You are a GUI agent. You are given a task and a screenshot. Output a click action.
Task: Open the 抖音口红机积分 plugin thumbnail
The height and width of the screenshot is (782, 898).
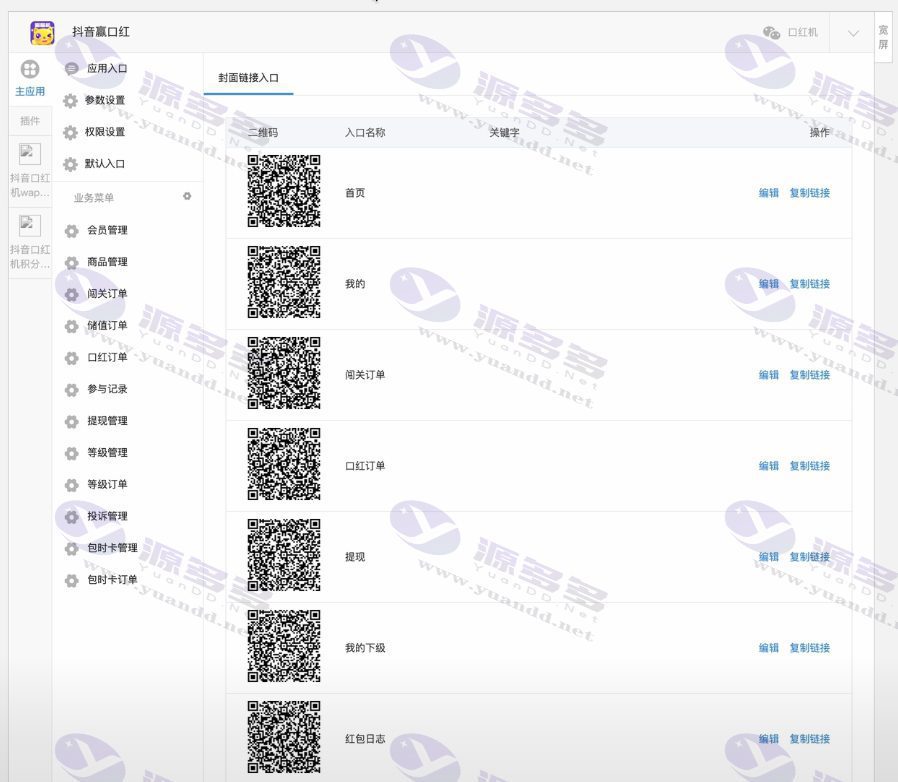point(30,225)
